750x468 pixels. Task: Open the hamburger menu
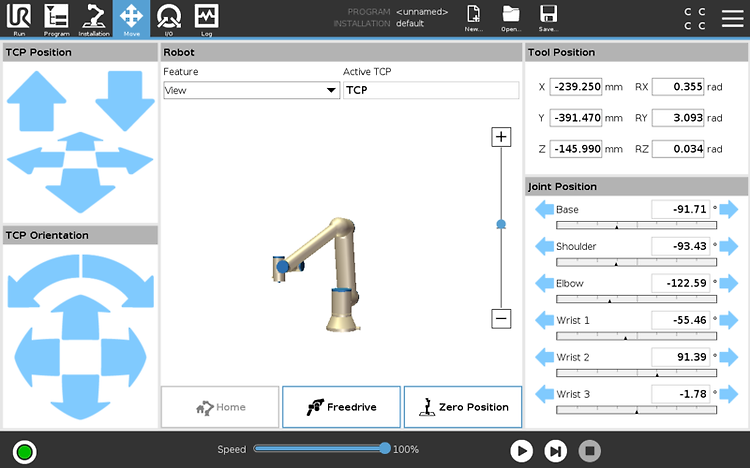732,18
